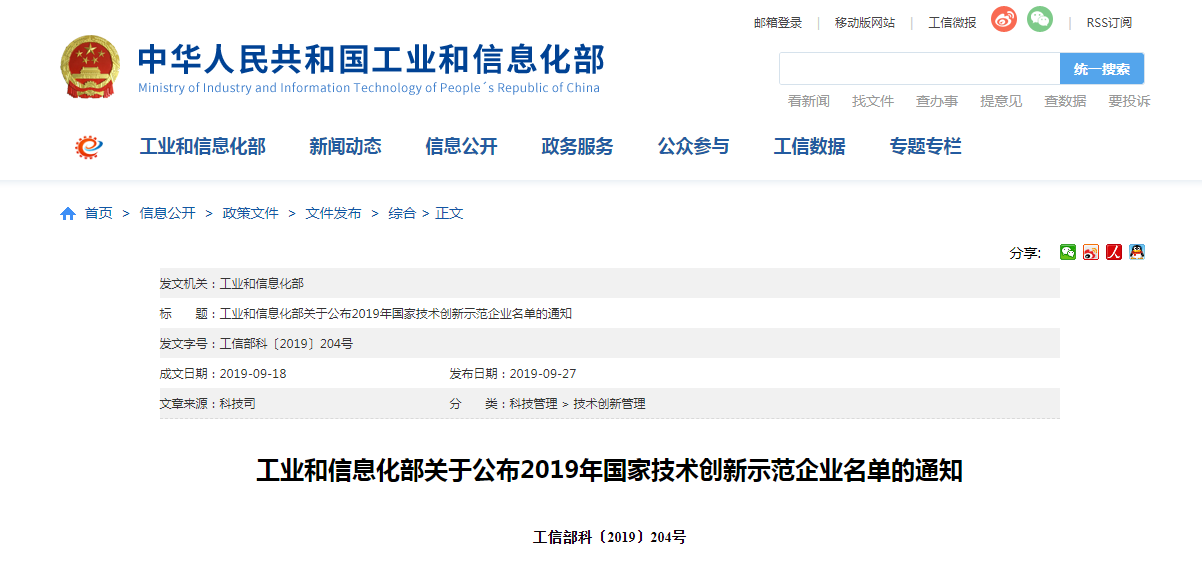
Task: Share article via QQ penguin icon
Action: [x=1137, y=252]
